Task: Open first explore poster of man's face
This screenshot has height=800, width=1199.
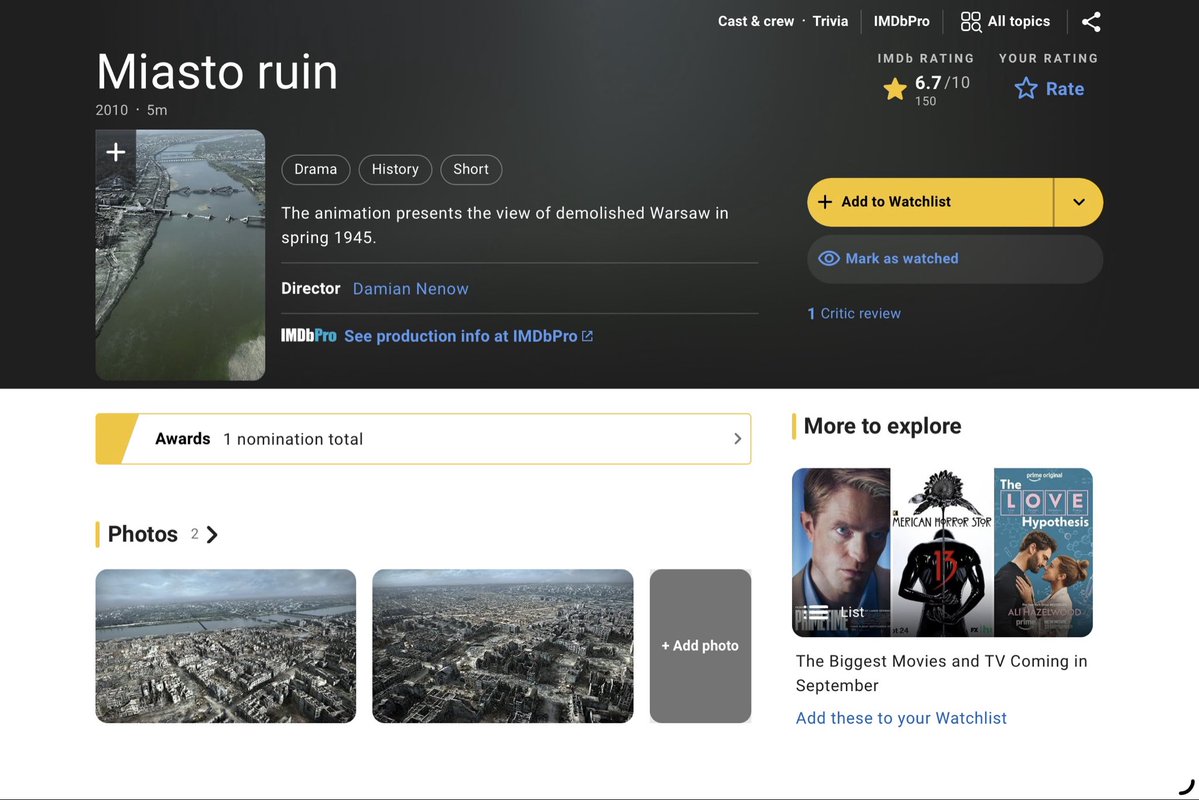Action: [841, 552]
